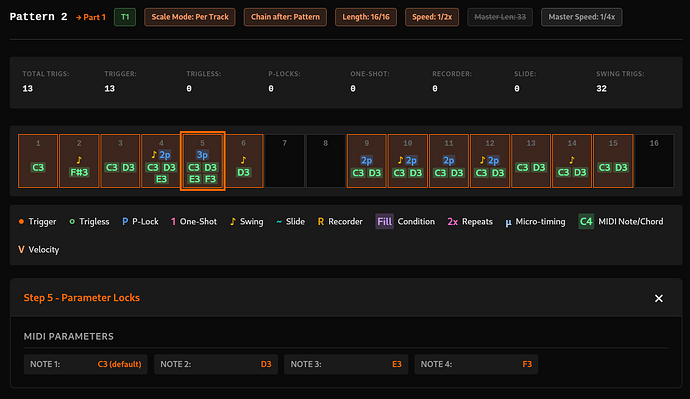Click the swing note icon on step 4

(154, 154)
